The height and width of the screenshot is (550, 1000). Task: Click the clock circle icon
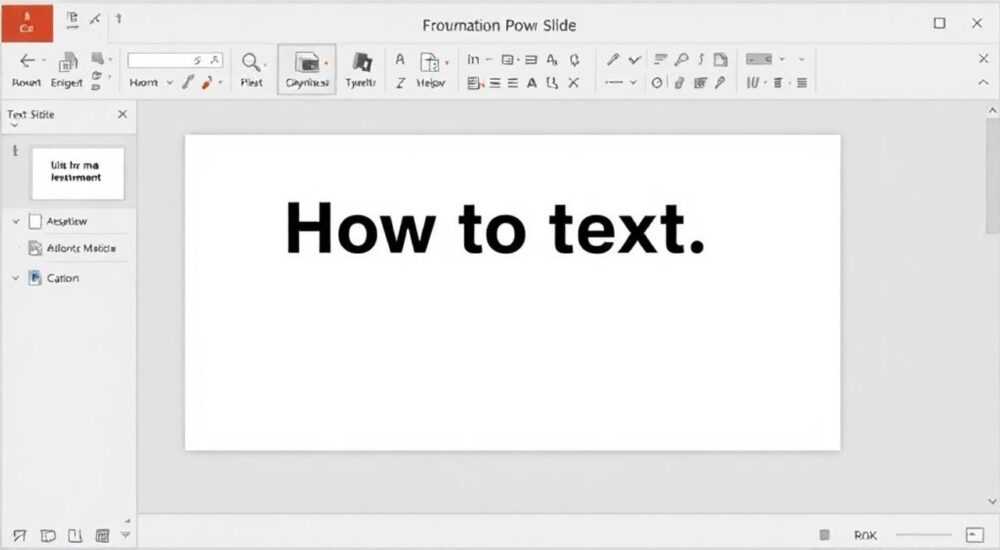click(657, 83)
